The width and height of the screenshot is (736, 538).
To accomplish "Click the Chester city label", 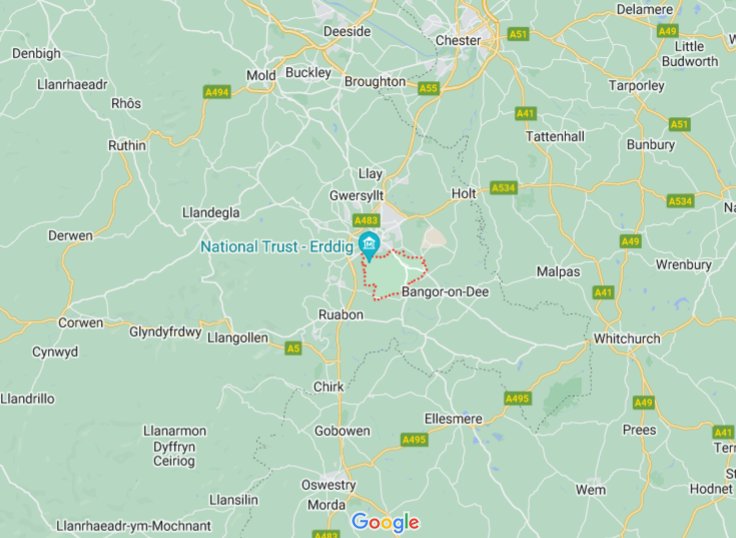I will click(x=458, y=41).
